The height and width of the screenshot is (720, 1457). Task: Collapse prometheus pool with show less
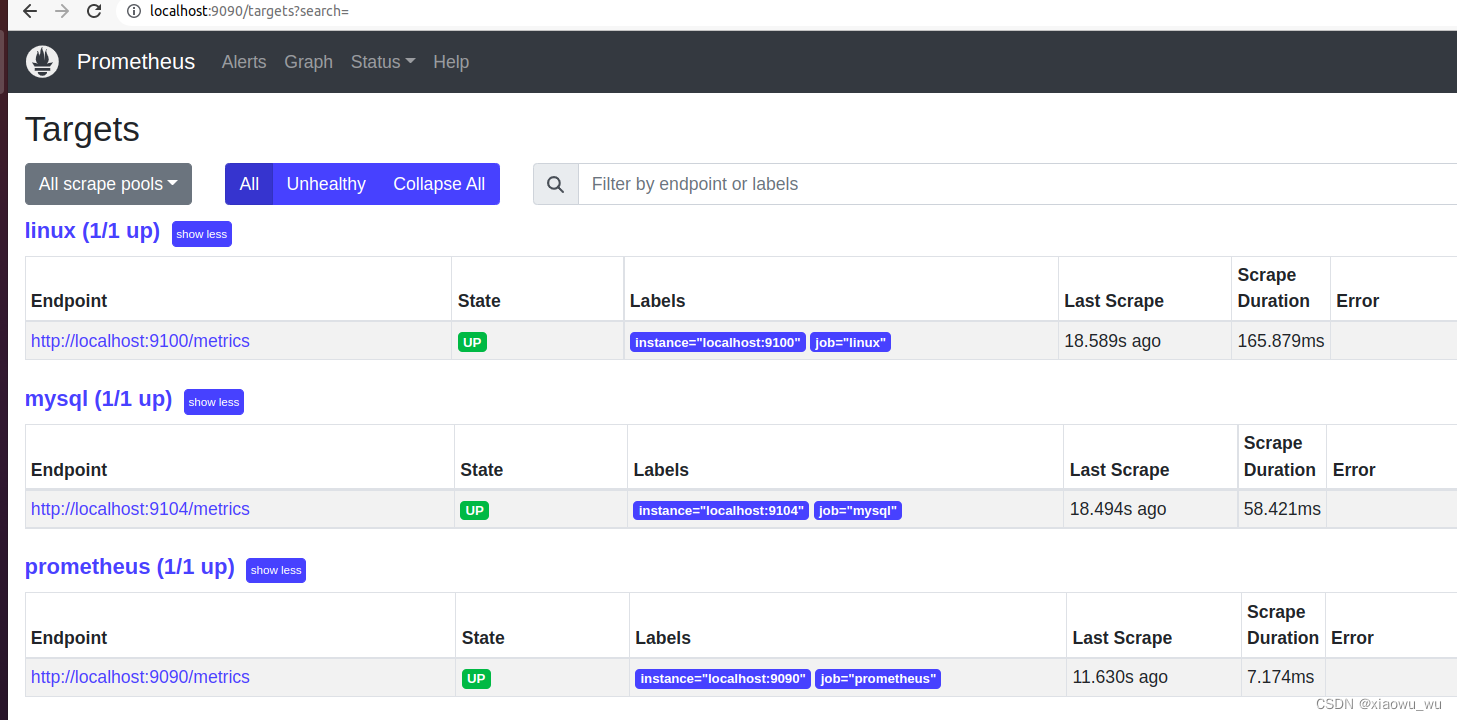coord(276,570)
